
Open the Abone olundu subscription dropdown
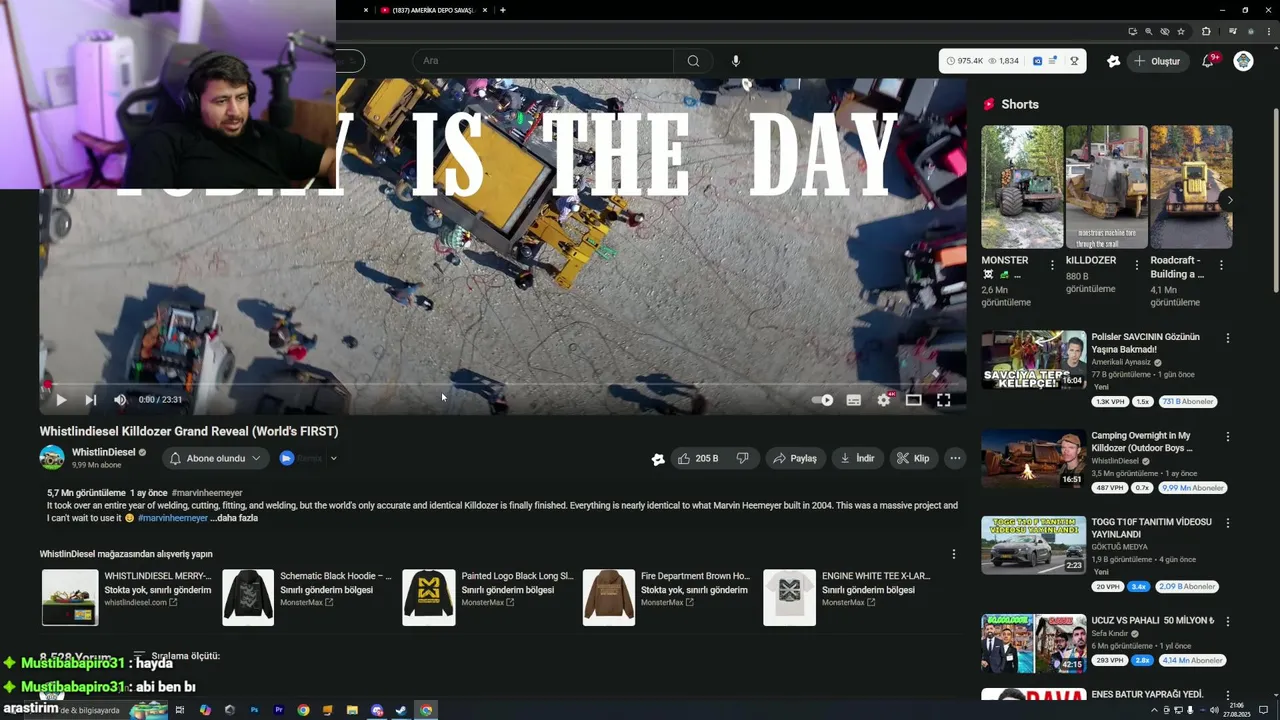(x=216, y=458)
